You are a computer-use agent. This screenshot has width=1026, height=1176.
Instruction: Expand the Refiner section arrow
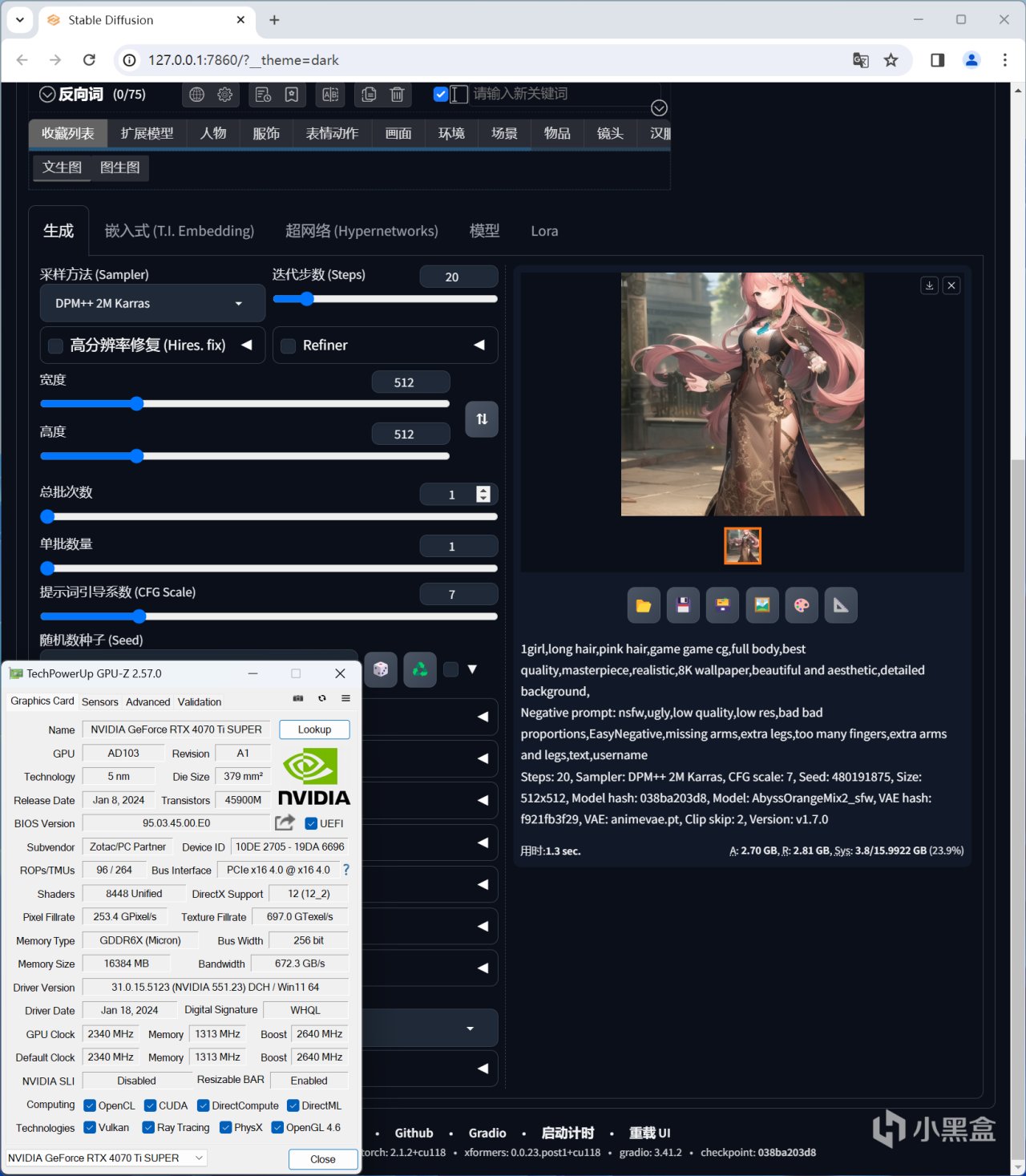click(479, 345)
